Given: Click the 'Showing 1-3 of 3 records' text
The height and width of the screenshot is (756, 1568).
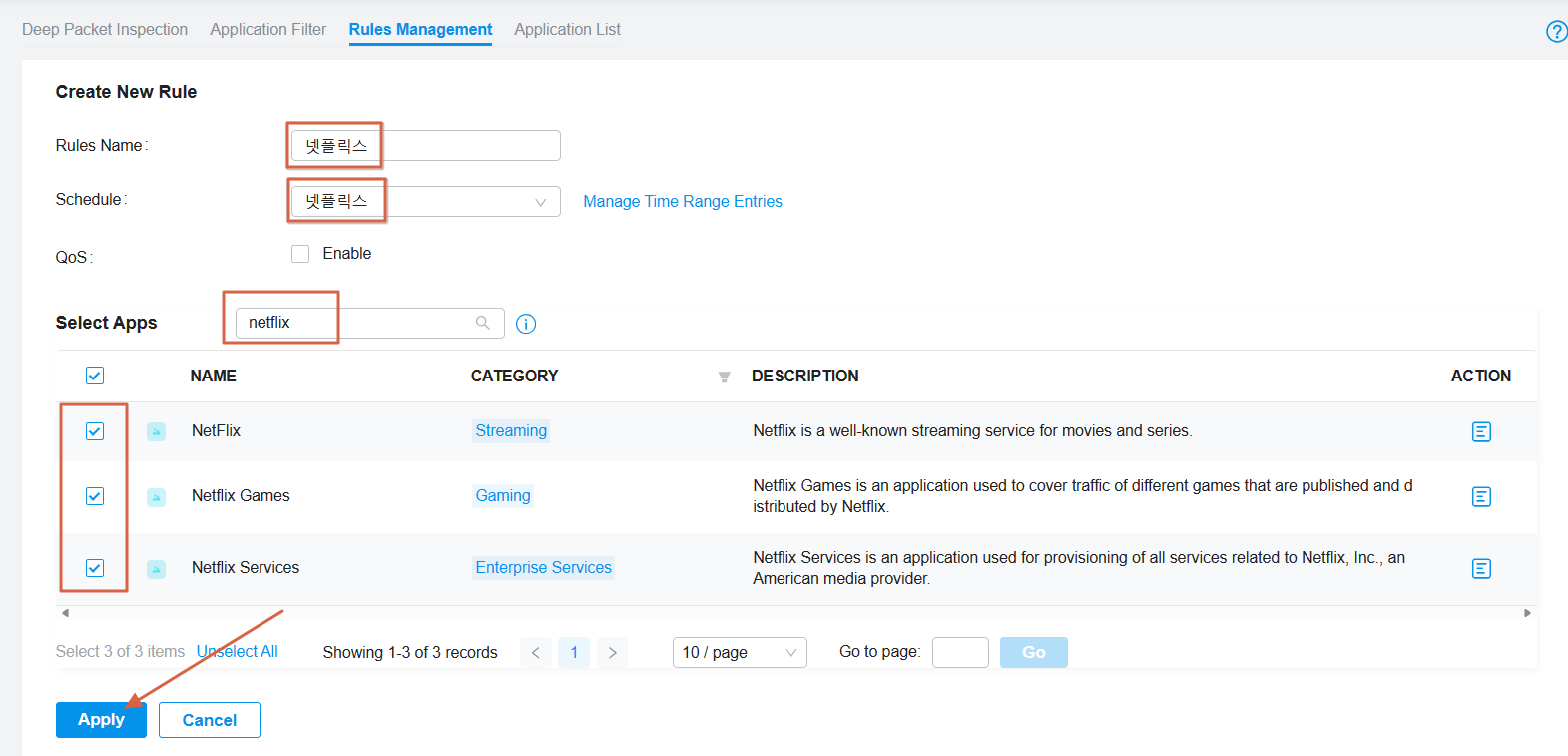Looking at the screenshot, I should click(410, 653).
